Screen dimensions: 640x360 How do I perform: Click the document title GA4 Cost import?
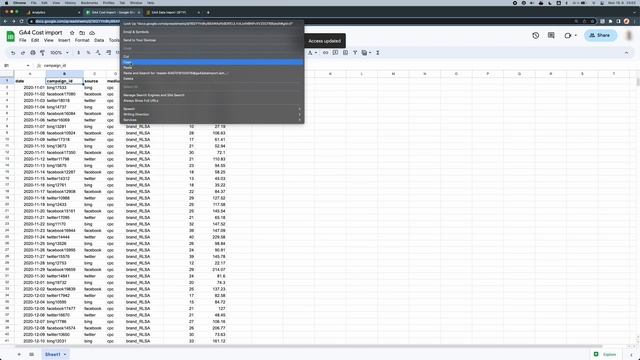[x=40, y=33]
